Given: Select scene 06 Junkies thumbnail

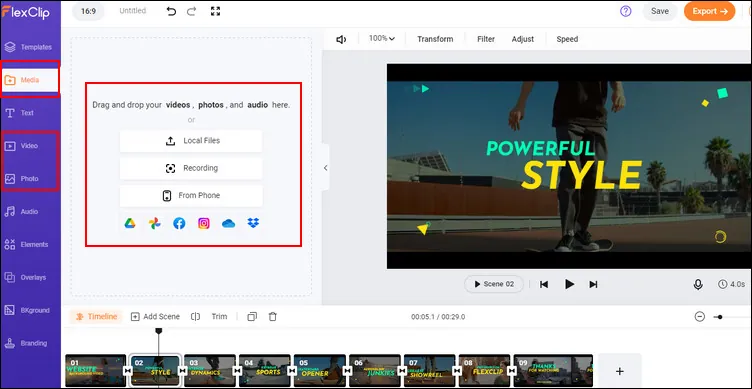Looking at the screenshot, I should (375, 370).
